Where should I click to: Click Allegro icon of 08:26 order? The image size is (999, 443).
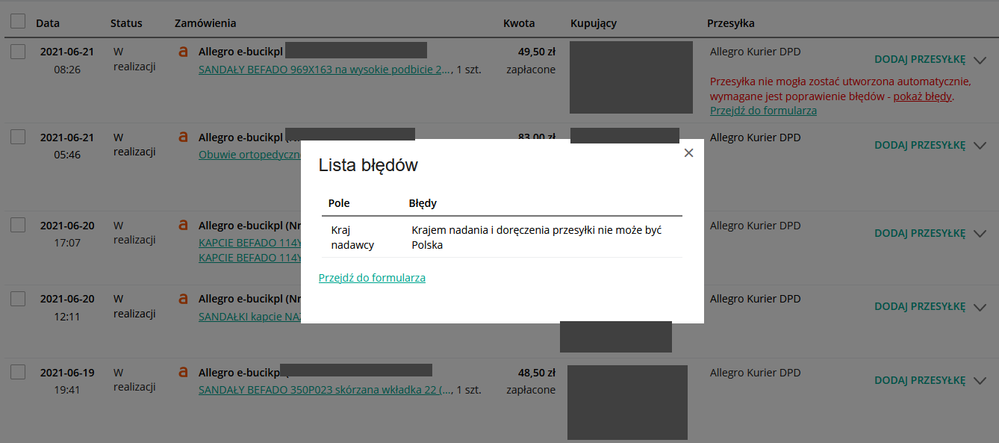point(183,52)
